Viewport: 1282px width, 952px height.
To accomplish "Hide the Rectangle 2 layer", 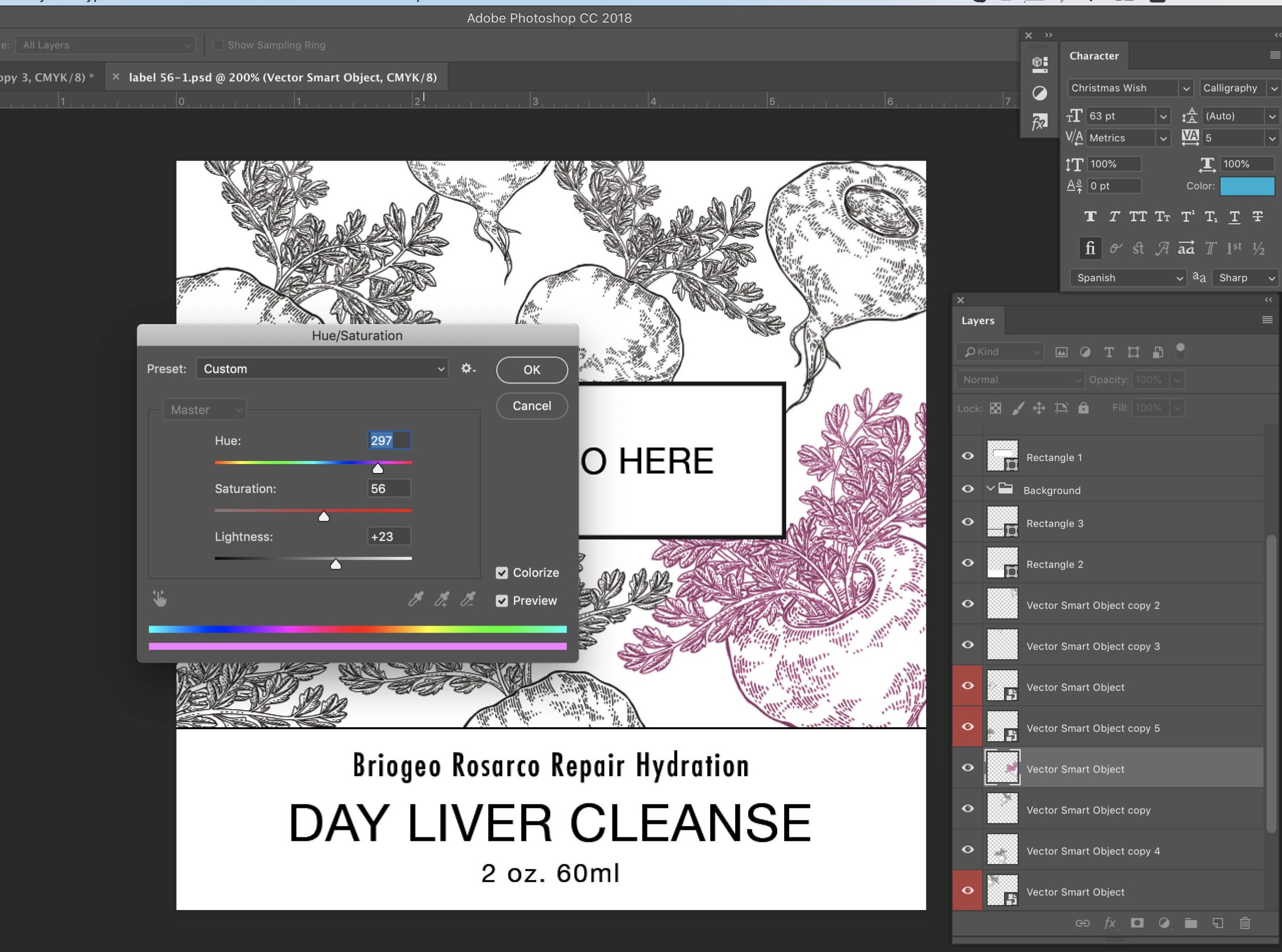I will (968, 563).
